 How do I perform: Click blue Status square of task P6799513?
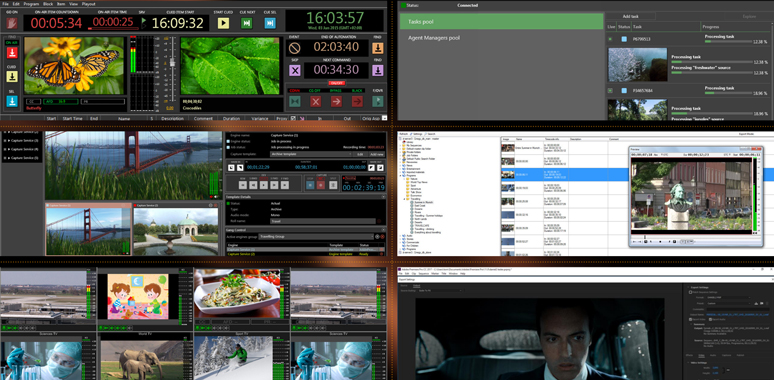624,38
